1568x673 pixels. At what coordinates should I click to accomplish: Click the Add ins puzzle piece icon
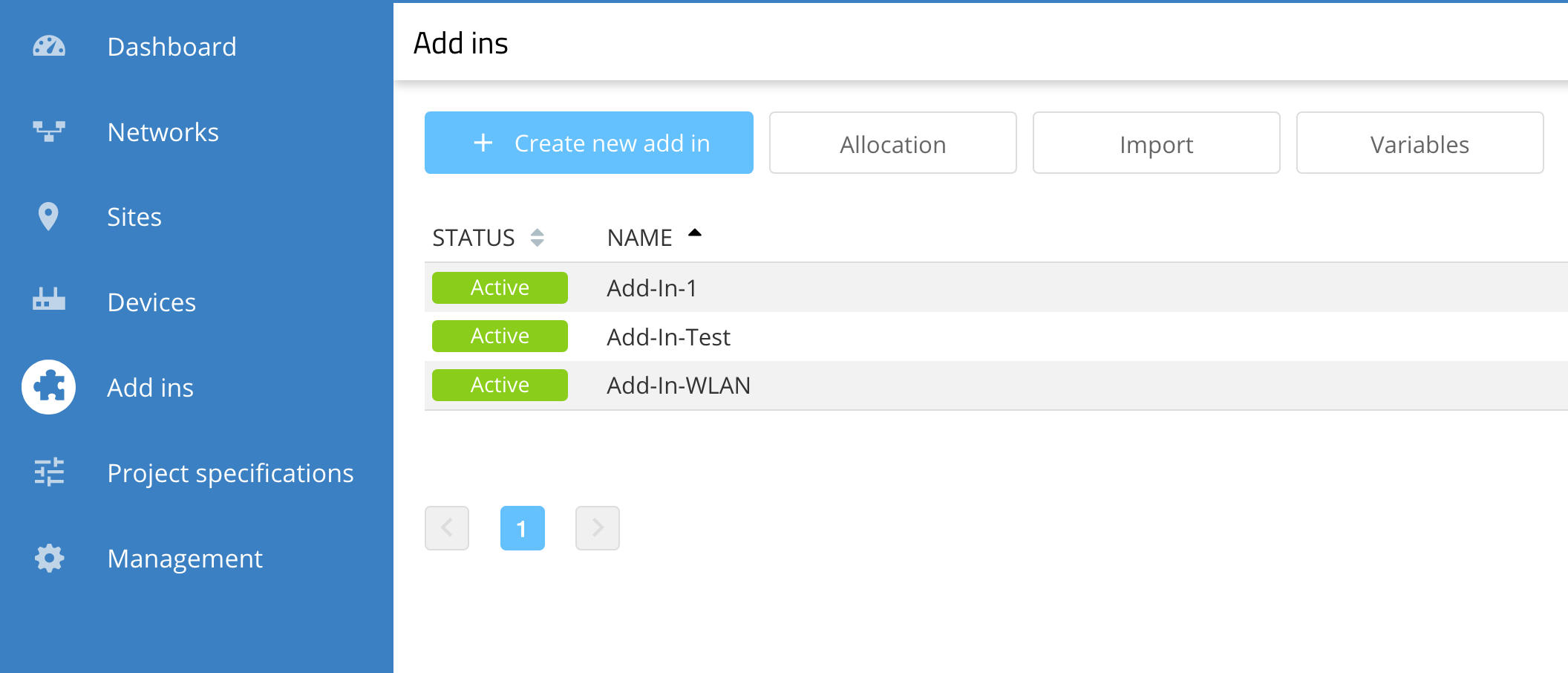[49, 387]
